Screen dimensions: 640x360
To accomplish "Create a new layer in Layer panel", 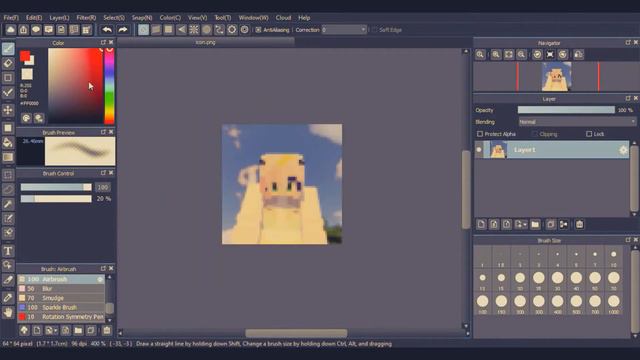I will [481, 224].
